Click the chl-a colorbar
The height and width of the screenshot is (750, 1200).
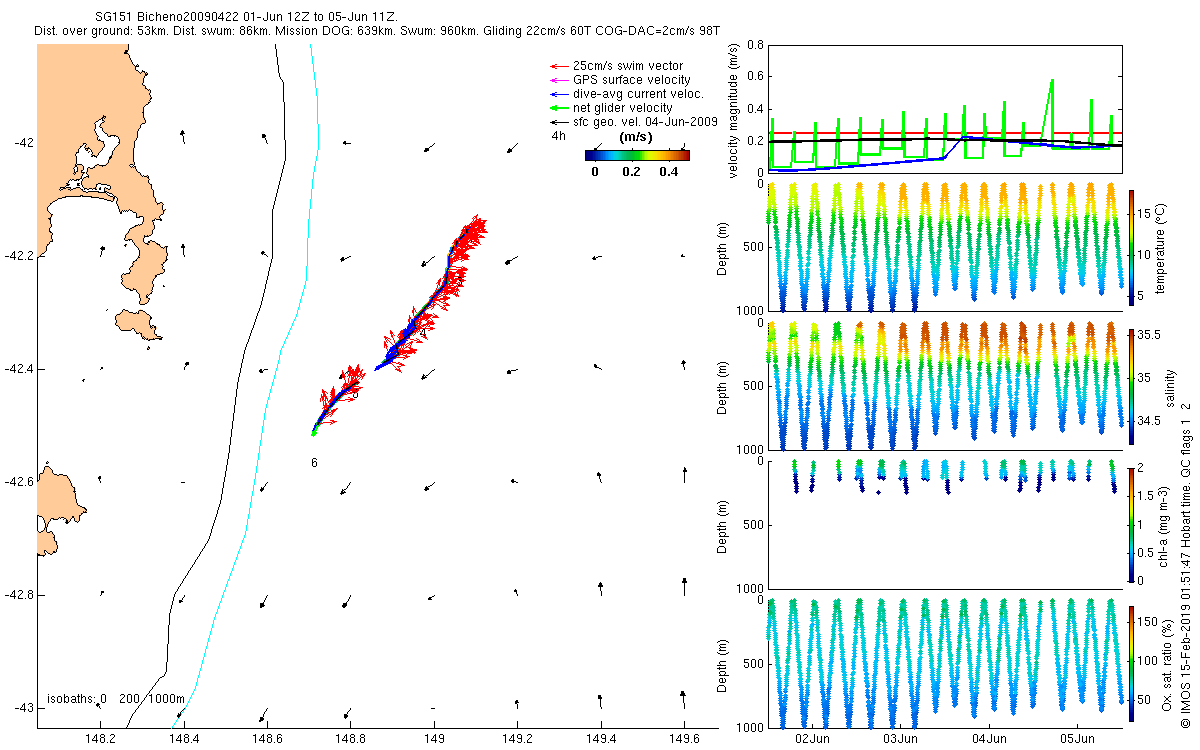(1131, 523)
